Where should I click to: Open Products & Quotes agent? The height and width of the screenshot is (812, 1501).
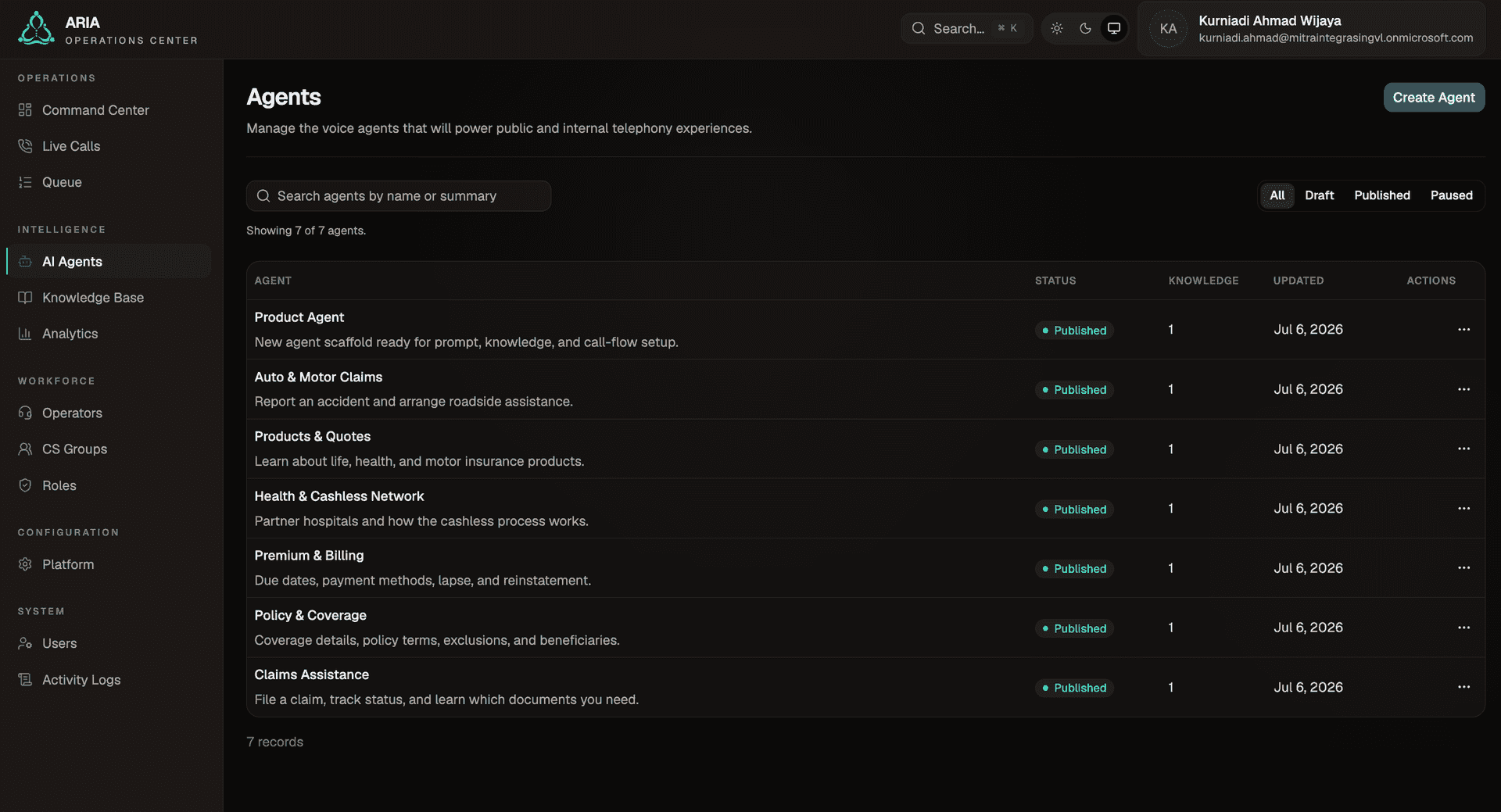click(312, 436)
